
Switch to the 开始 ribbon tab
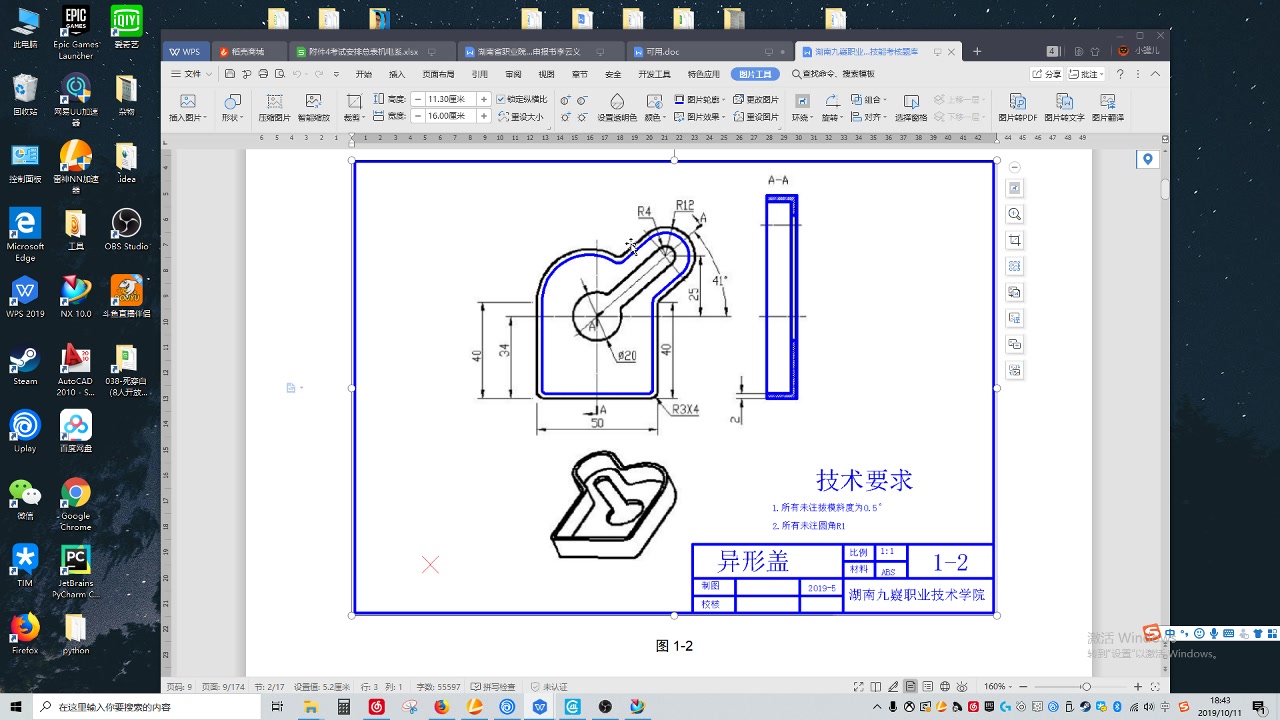click(363, 73)
